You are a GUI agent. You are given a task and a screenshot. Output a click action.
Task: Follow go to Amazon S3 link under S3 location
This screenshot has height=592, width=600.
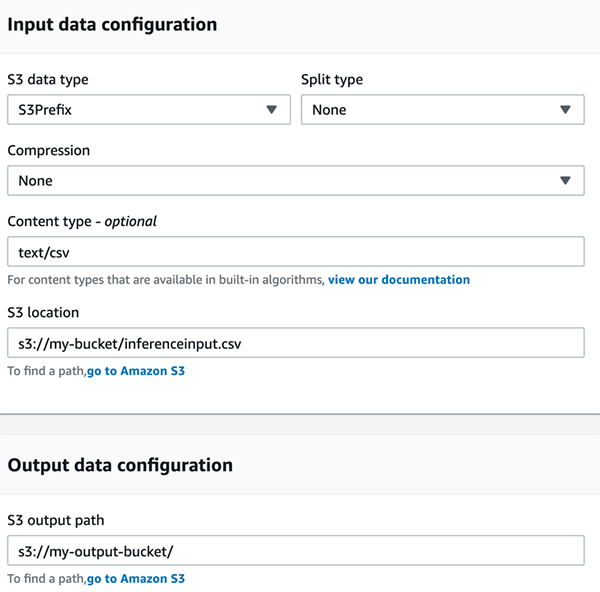point(136,371)
